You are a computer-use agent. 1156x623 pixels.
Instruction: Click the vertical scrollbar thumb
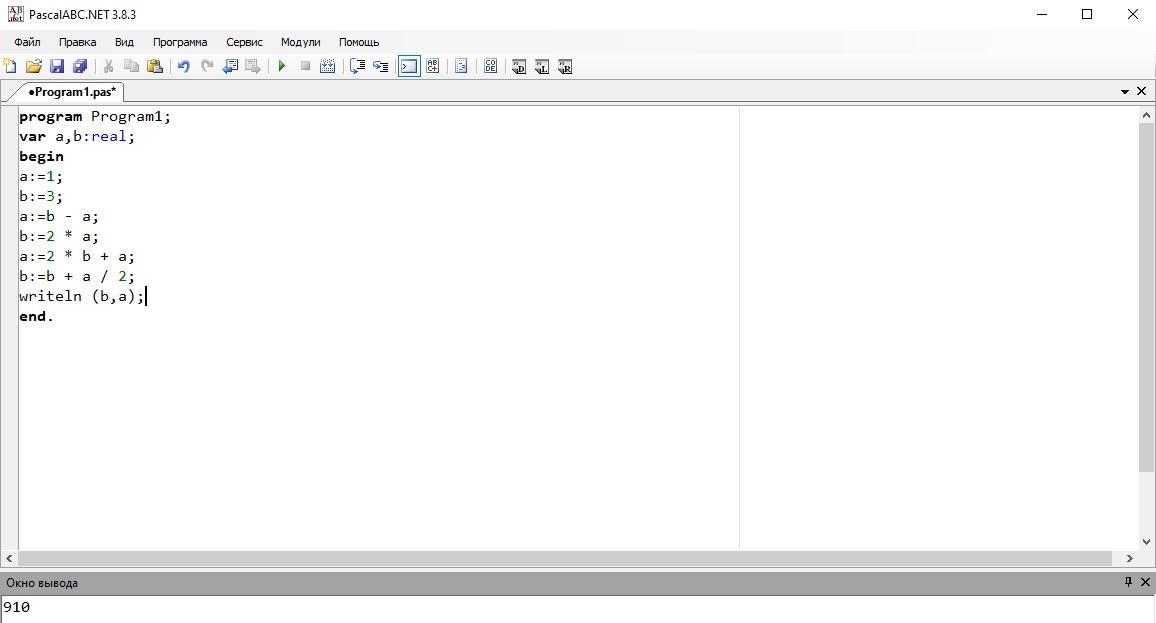point(1146,298)
